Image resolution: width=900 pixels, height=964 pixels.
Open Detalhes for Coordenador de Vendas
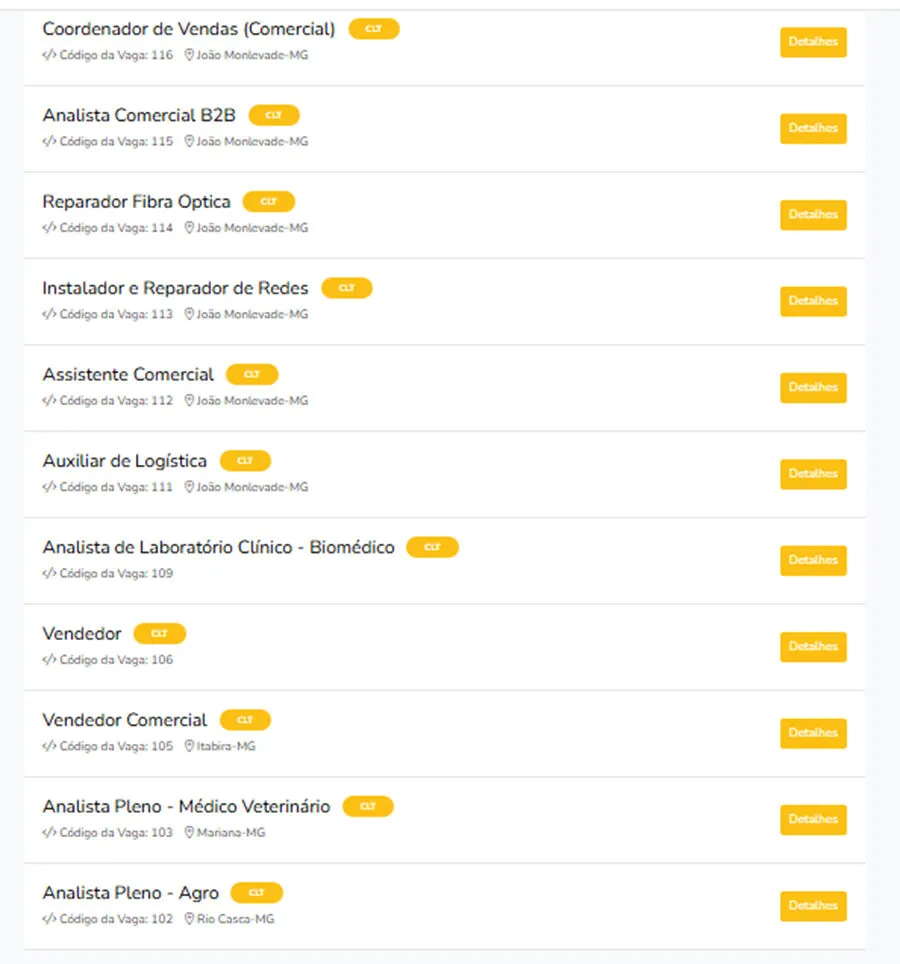point(813,42)
